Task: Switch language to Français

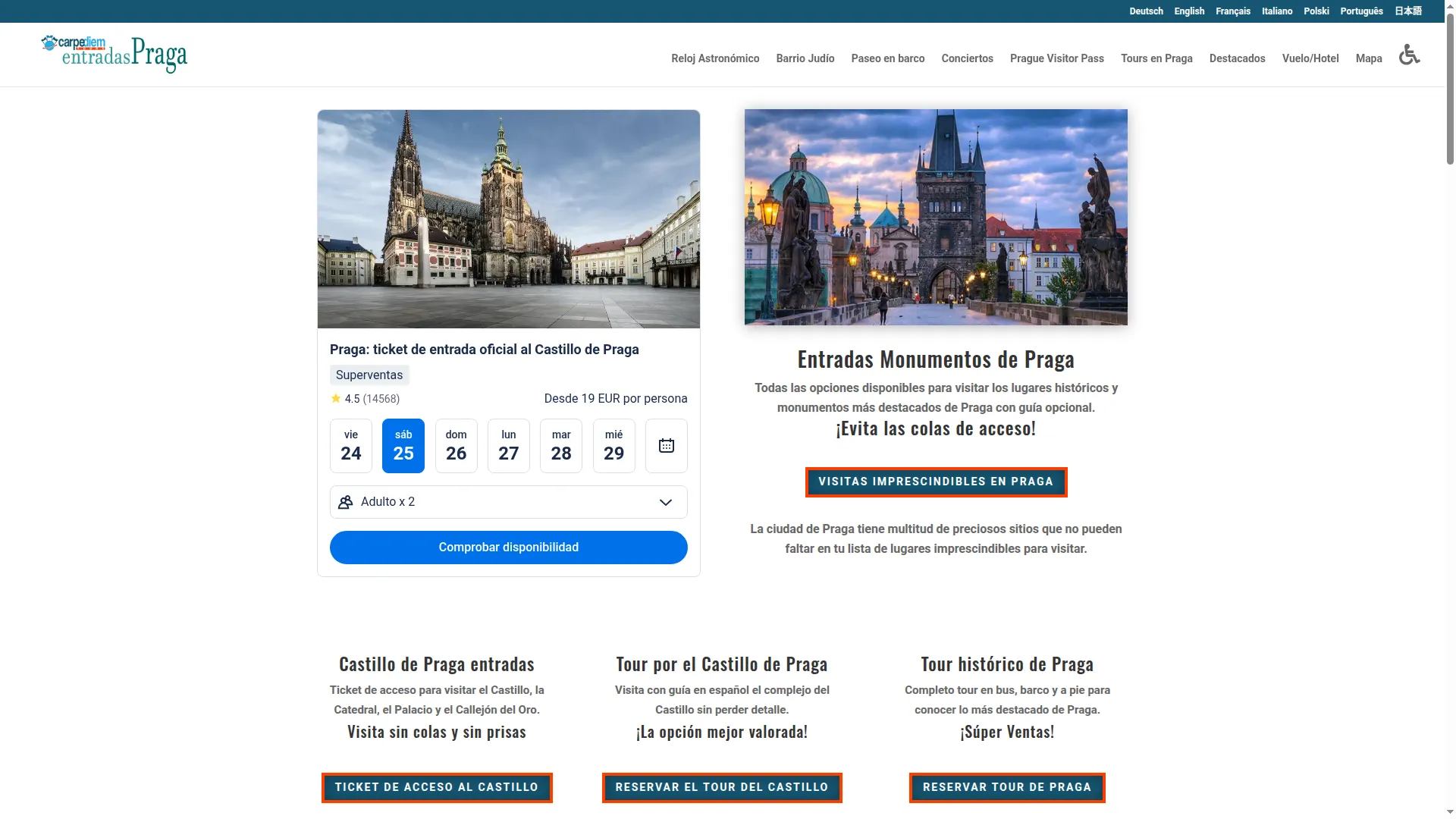Action: 1233,11
